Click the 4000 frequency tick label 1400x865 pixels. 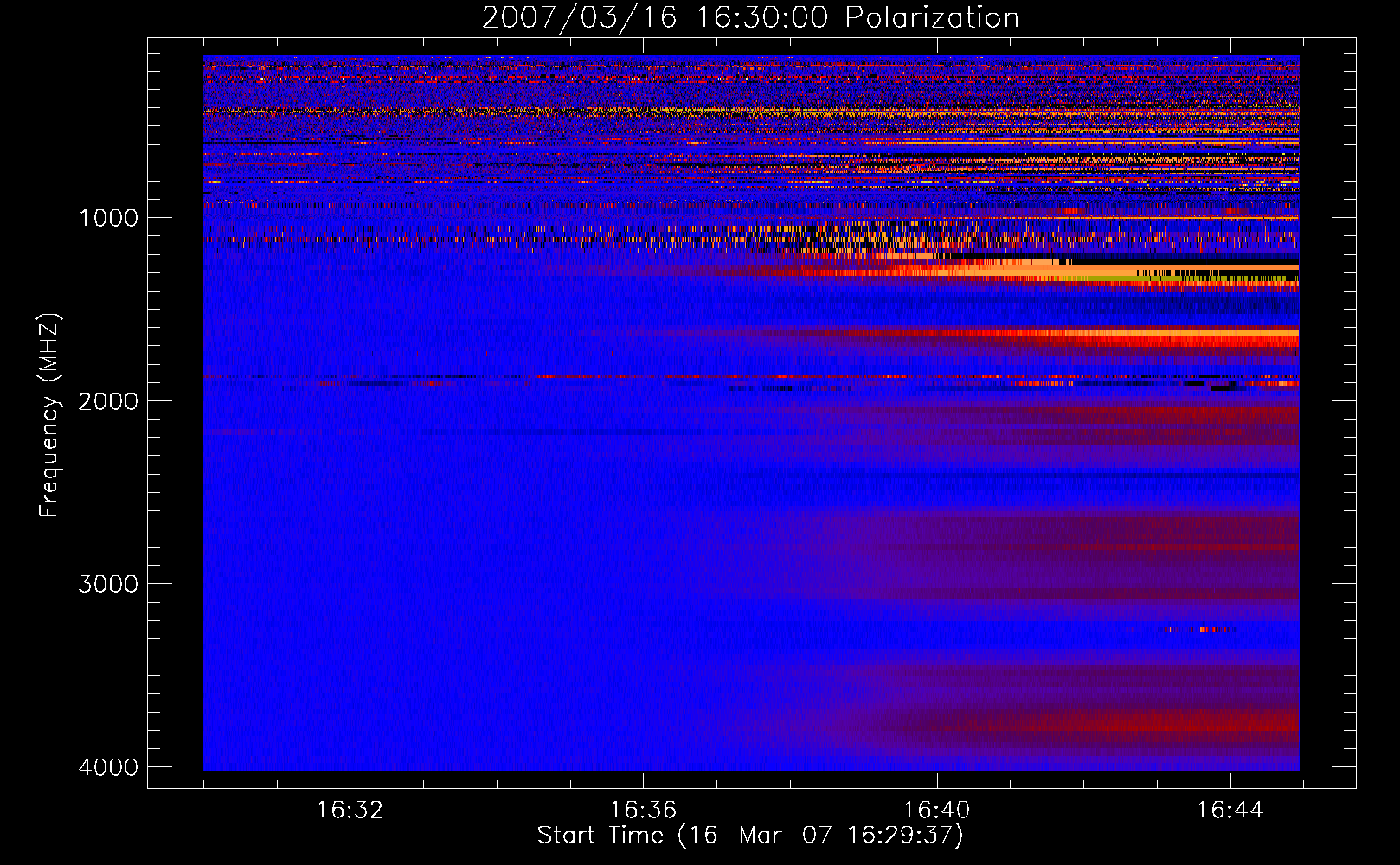tap(109, 767)
